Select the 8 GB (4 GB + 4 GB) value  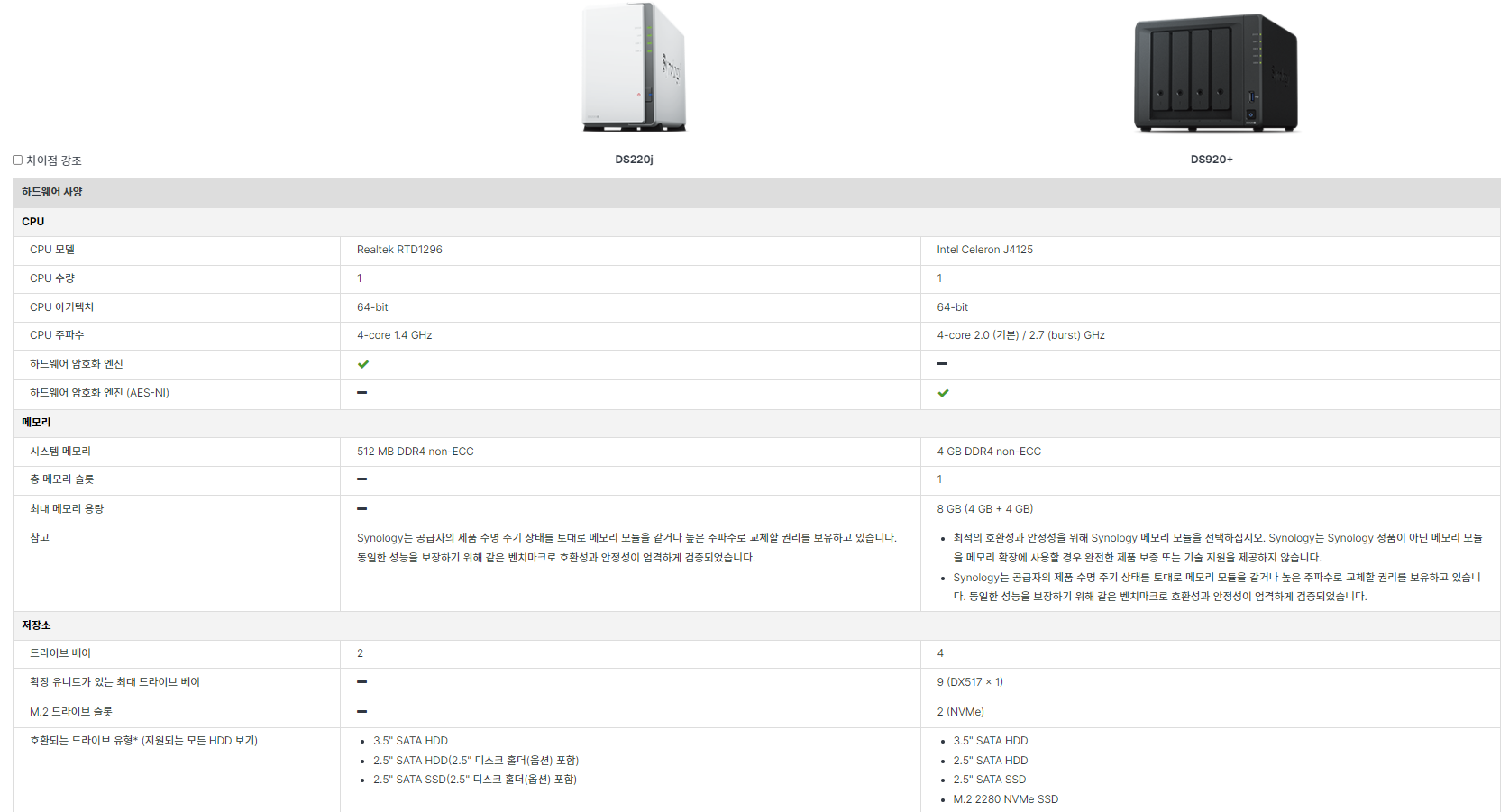pyautogui.click(x=984, y=509)
